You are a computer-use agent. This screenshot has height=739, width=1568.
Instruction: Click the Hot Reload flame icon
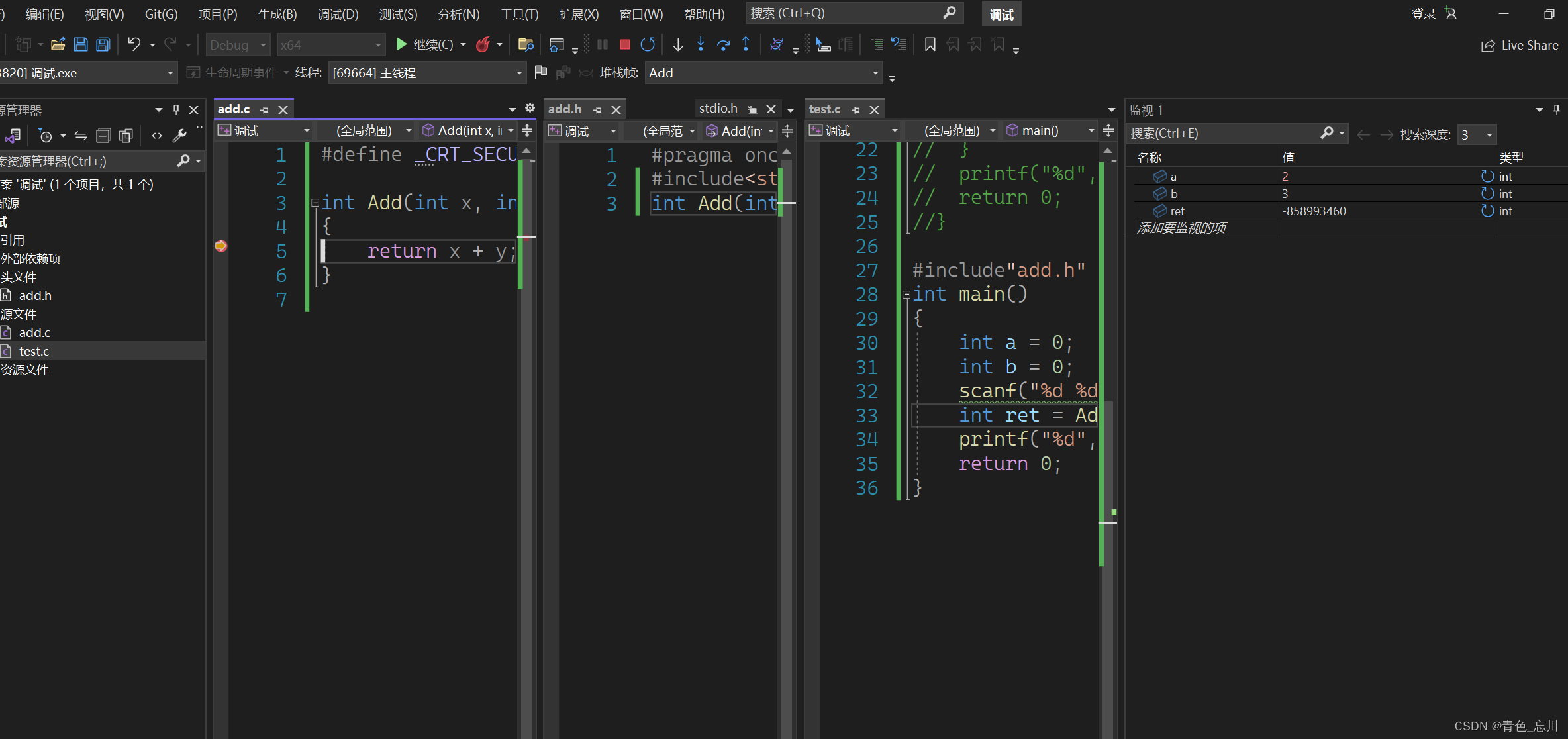[483, 45]
